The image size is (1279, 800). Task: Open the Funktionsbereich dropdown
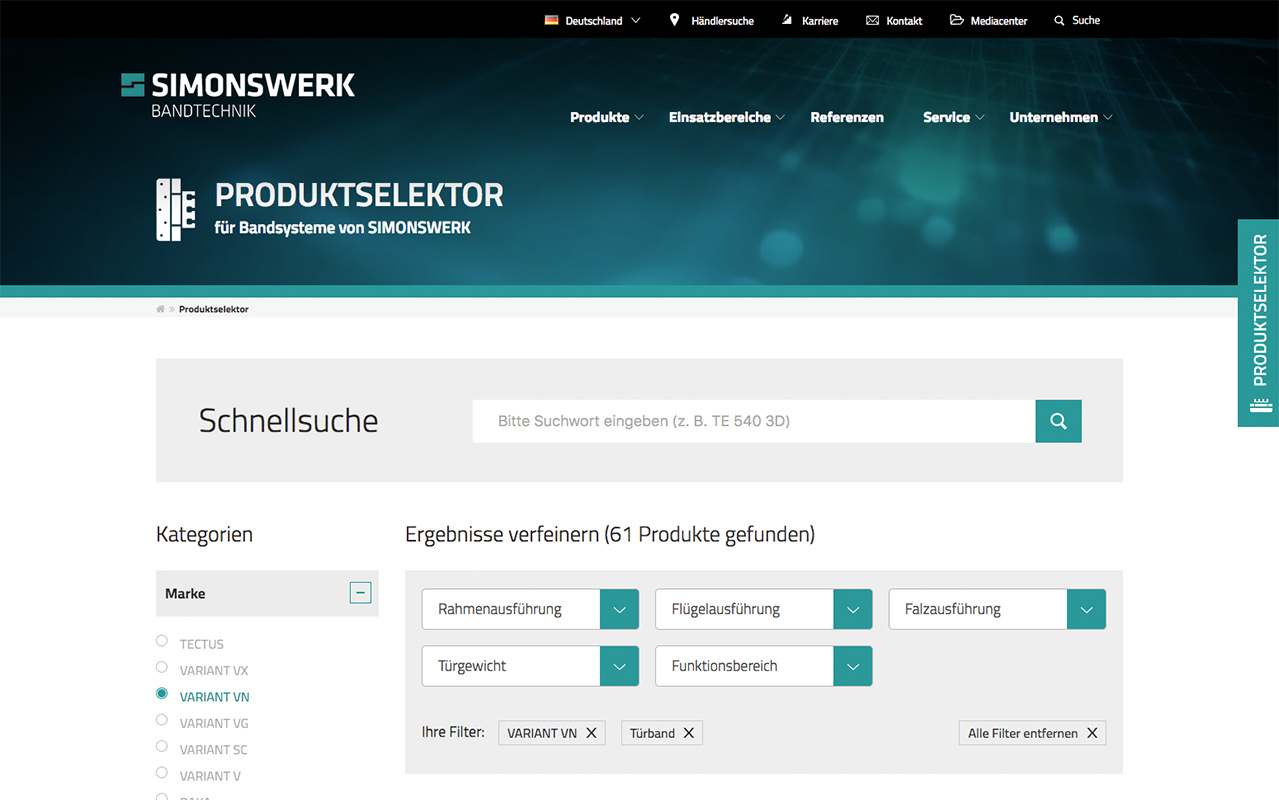click(x=764, y=666)
